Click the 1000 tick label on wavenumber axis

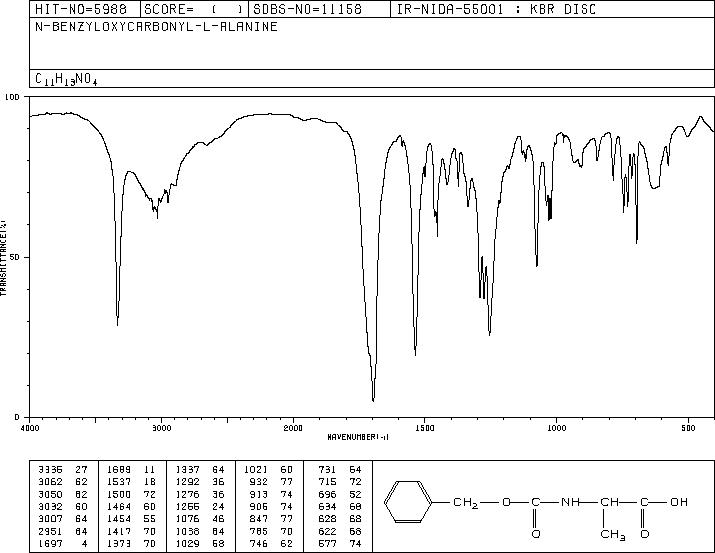556,428
